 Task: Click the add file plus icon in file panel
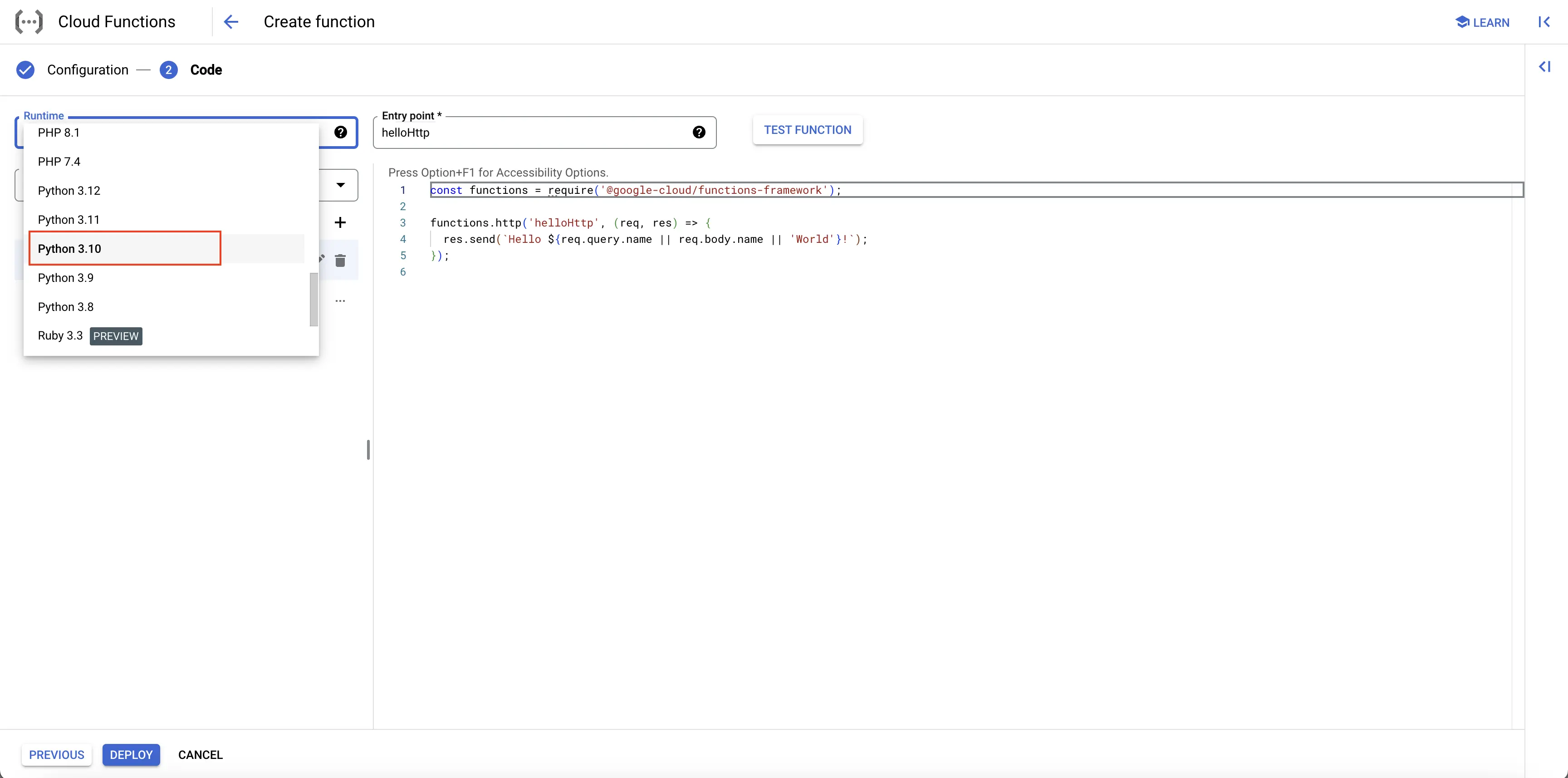[340, 222]
